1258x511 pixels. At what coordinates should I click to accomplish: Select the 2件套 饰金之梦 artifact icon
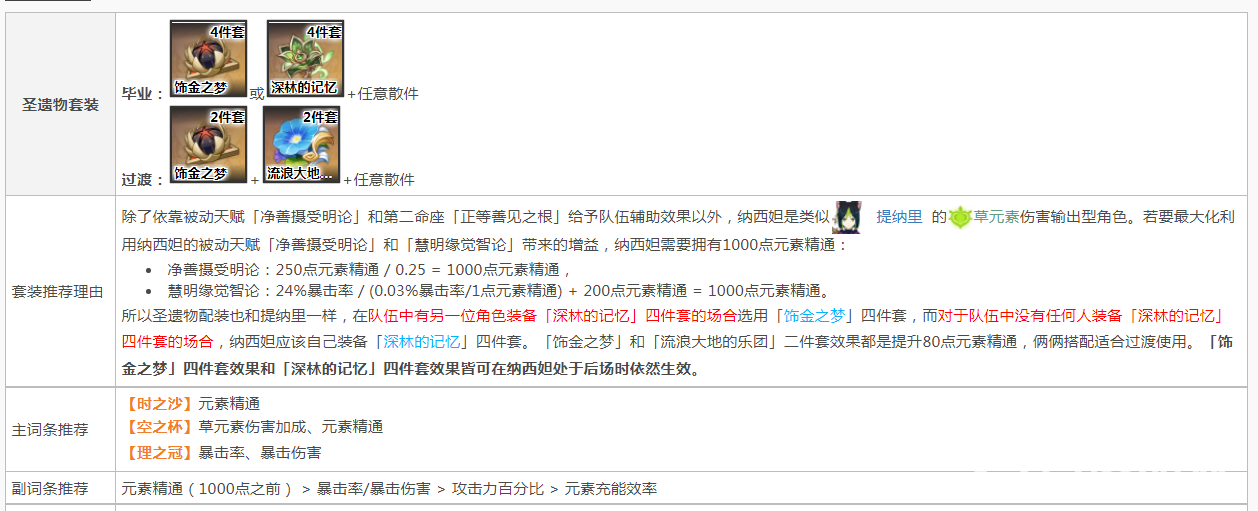pyautogui.click(x=209, y=144)
